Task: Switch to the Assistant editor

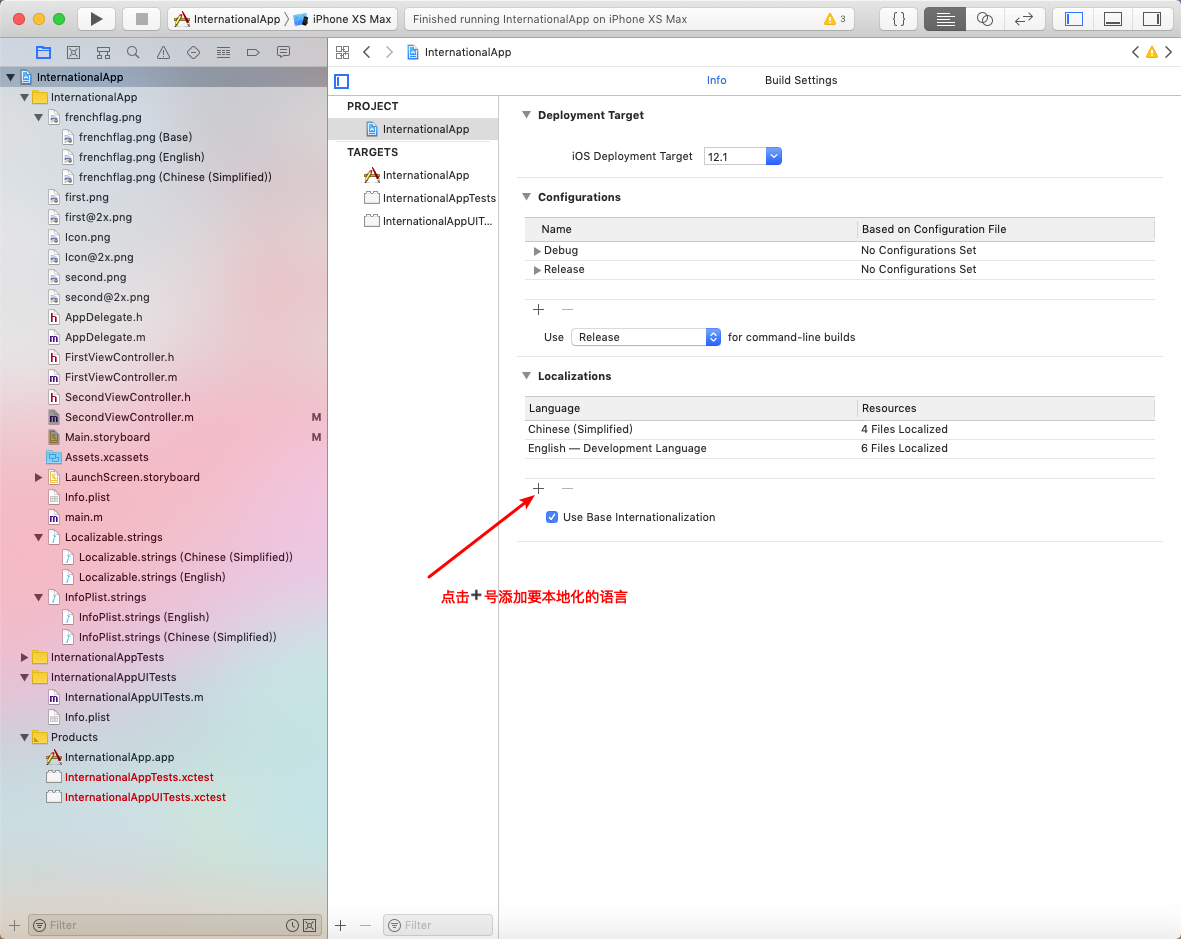Action: pos(984,19)
